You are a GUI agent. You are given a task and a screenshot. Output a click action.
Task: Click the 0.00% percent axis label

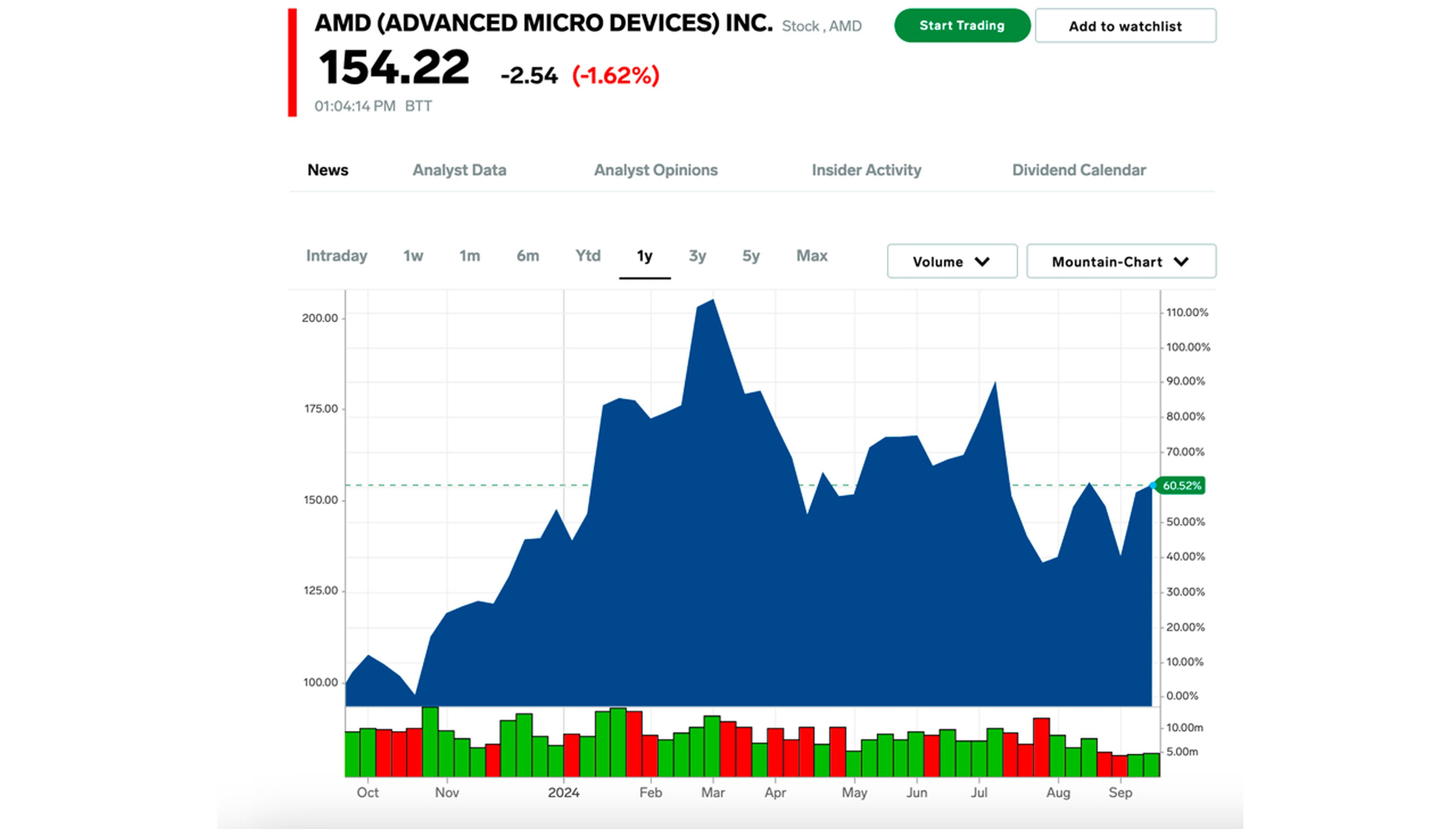(x=1182, y=696)
